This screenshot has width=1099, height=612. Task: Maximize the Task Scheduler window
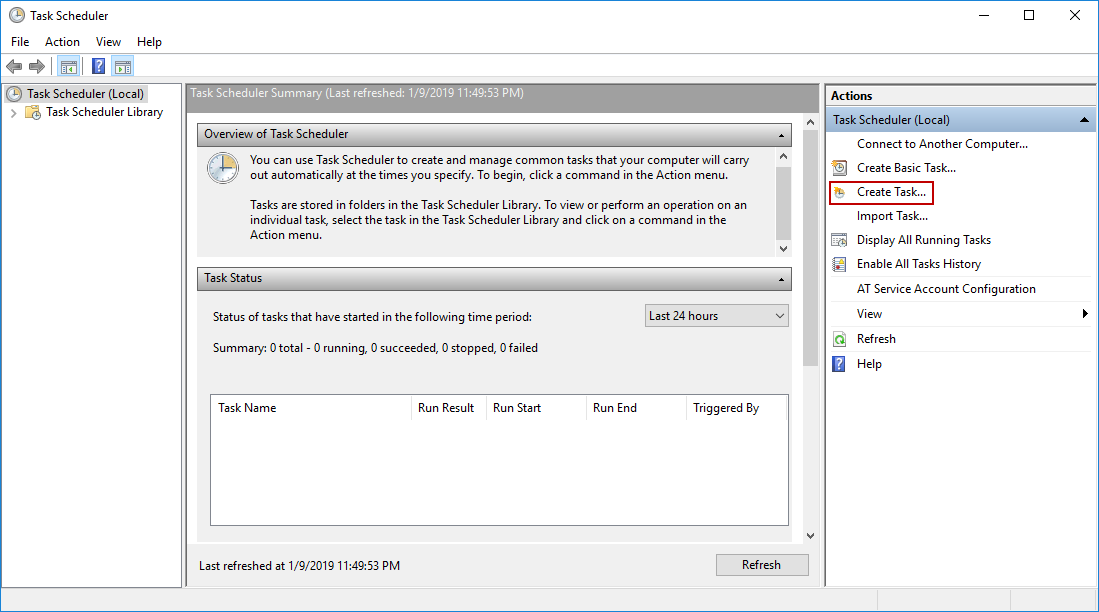pyautogui.click(x=1029, y=15)
